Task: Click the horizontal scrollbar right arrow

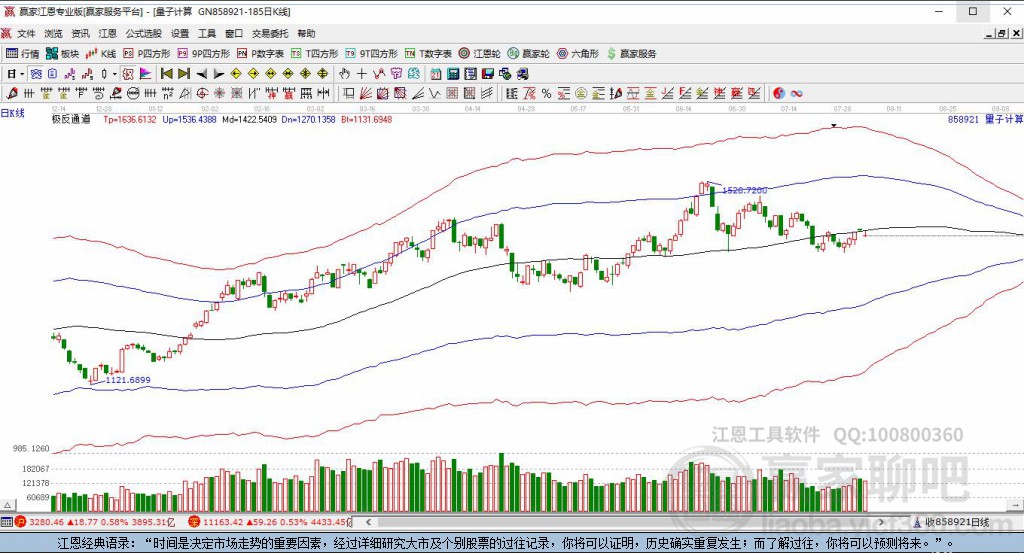Action: pyautogui.click(x=881, y=522)
